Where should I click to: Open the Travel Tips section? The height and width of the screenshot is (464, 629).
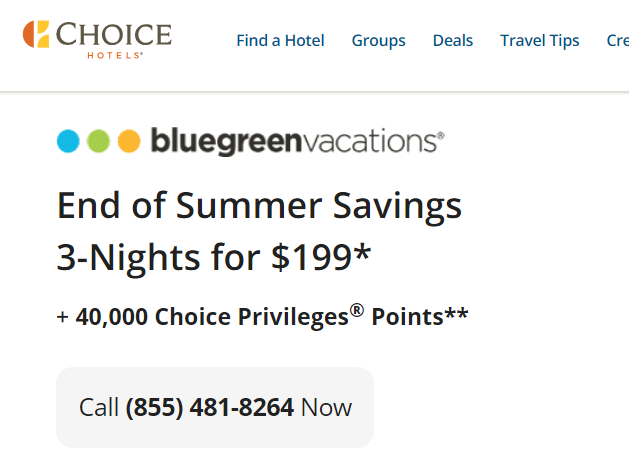(540, 41)
